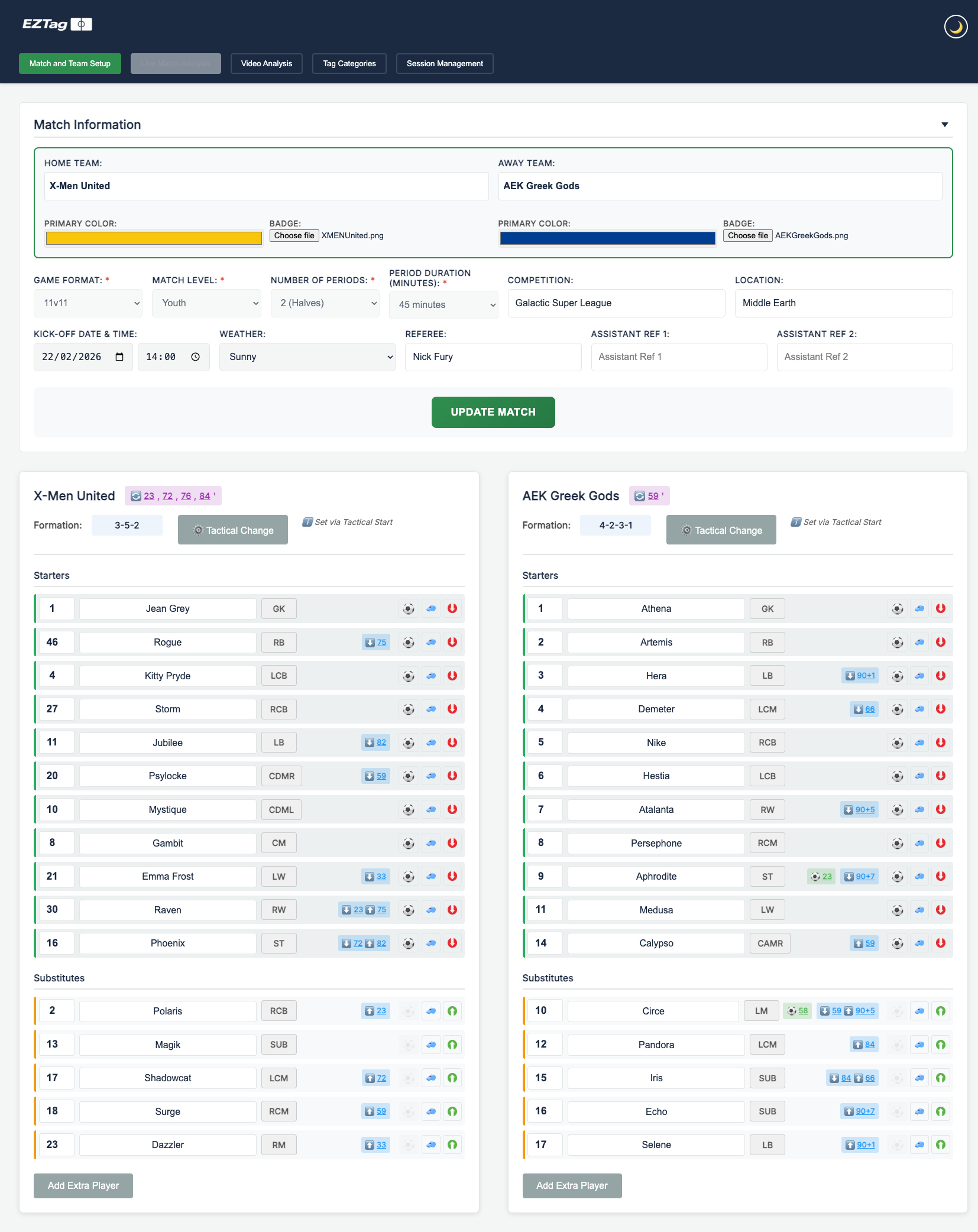Image resolution: width=978 pixels, height=1232 pixels.
Task: Click the whistle icon next to Phoenix
Action: (x=430, y=943)
